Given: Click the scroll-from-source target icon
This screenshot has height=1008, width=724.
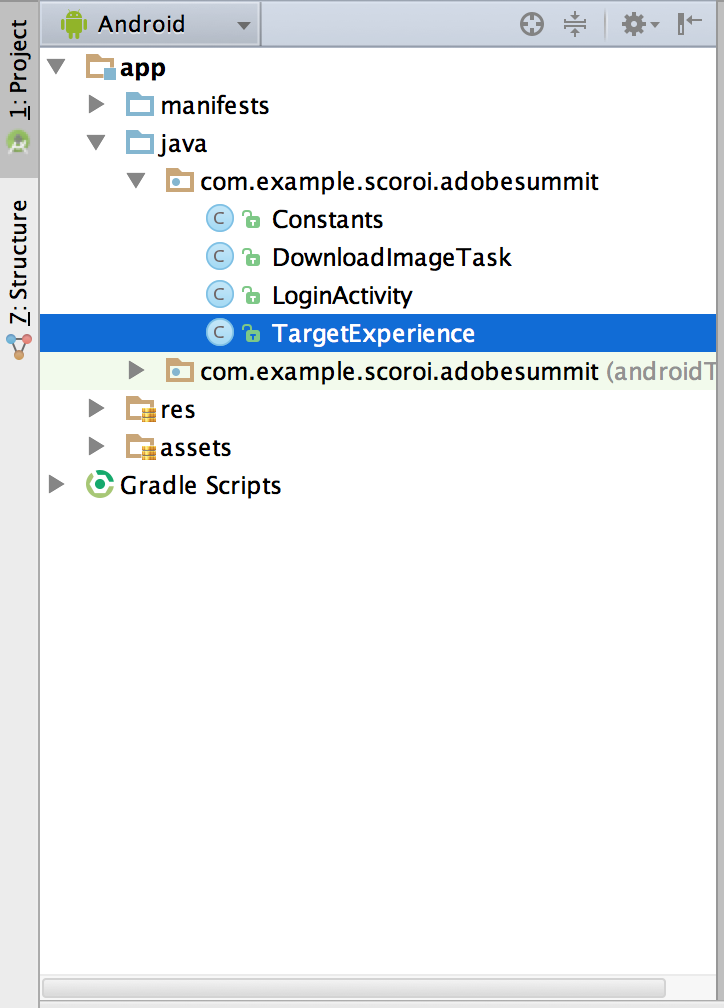Looking at the screenshot, I should pos(532,25).
